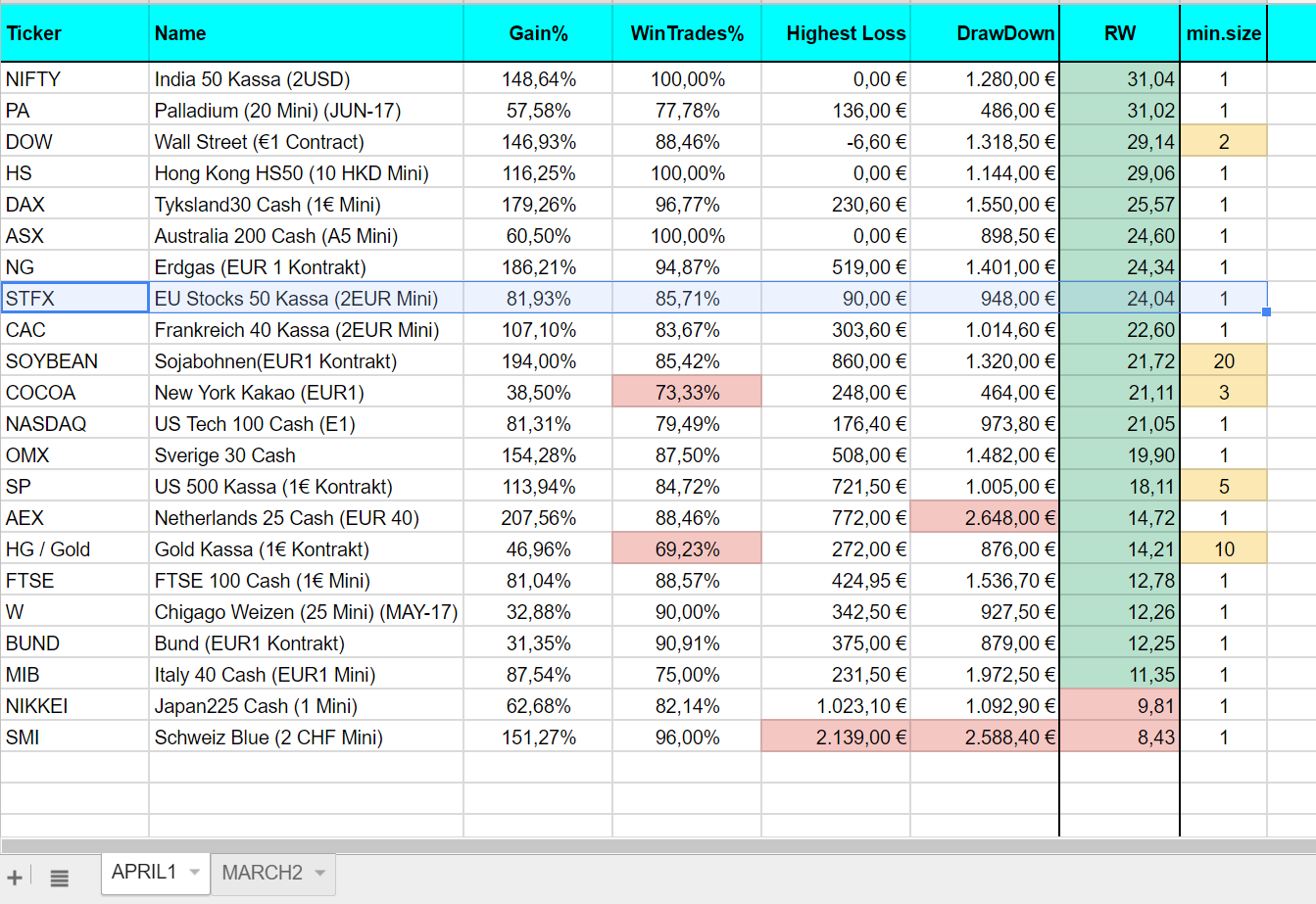
Task: Click the red 73,33% WinTrades cell
Action: point(687,393)
